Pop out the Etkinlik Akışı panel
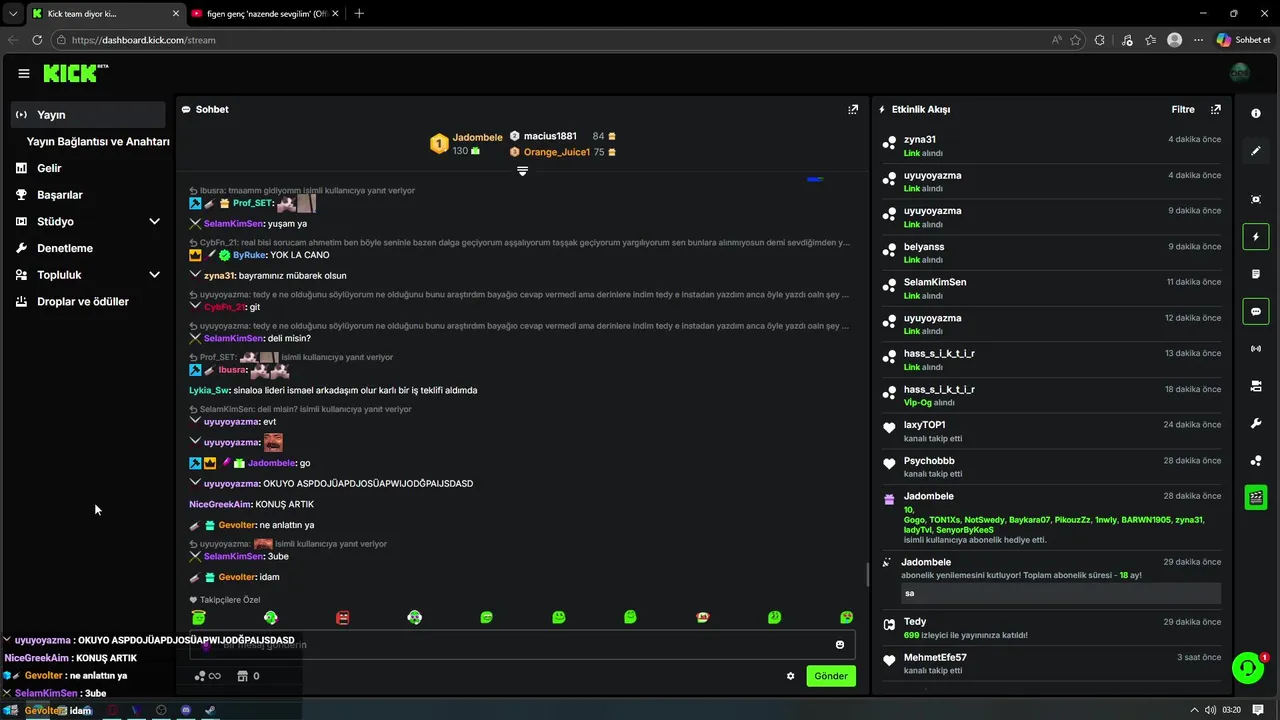Screen dimensions: 1280x720 click(x=1216, y=109)
